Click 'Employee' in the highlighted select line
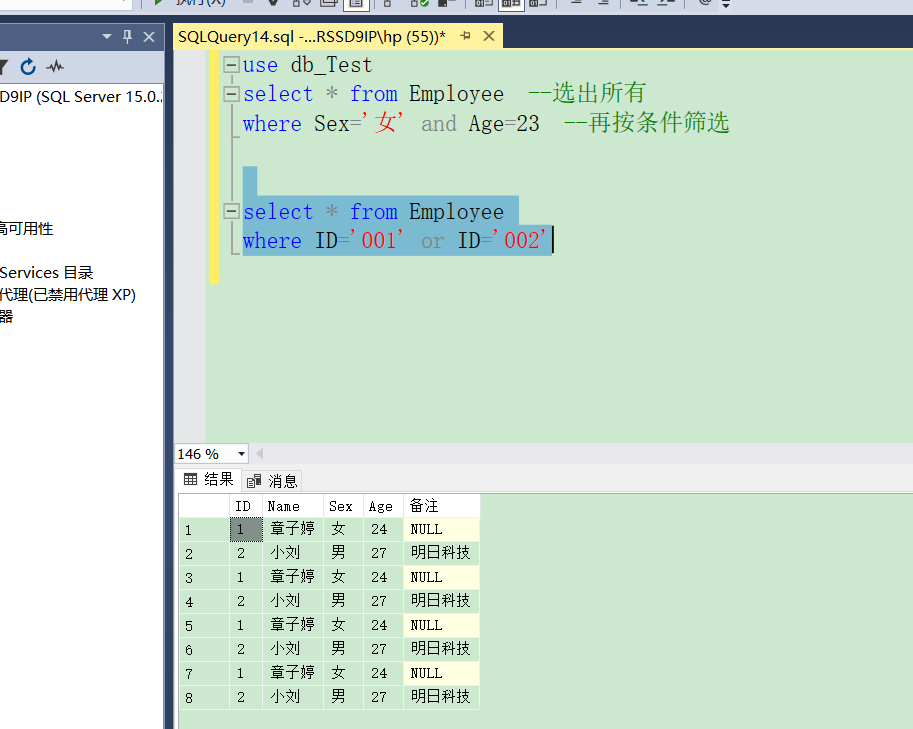This screenshot has width=913, height=729. 456,213
